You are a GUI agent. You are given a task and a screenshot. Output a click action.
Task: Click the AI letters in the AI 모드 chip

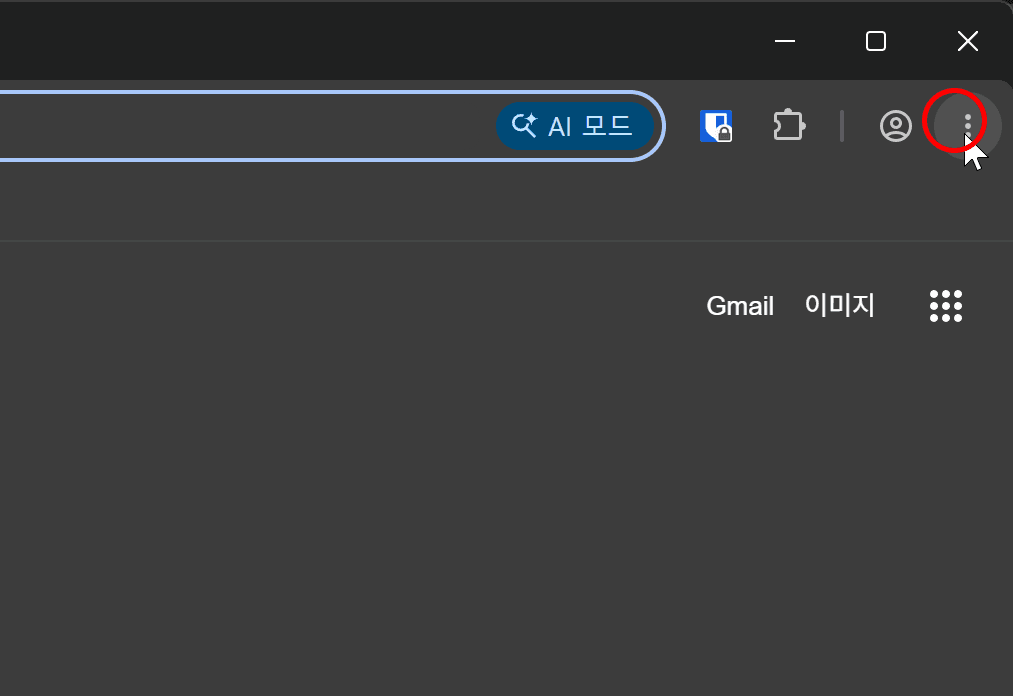(559, 127)
